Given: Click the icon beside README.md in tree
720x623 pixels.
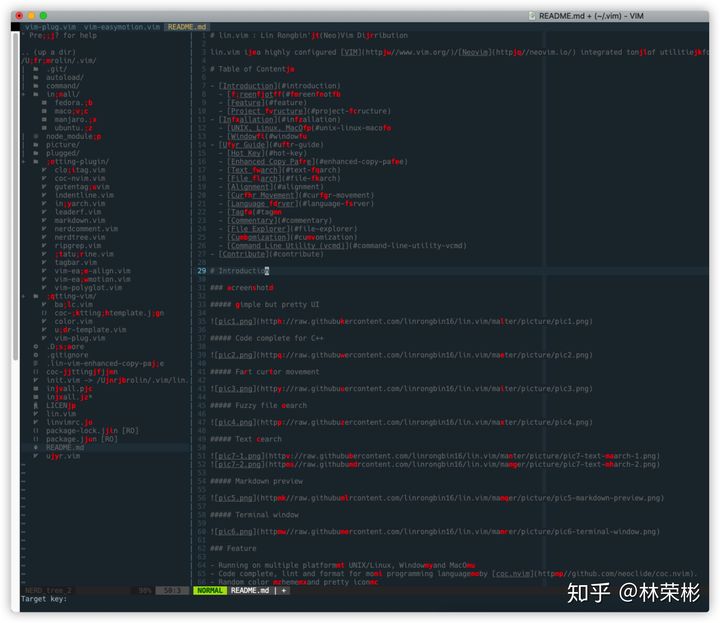Looking at the screenshot, I should [x=36, y=447].
